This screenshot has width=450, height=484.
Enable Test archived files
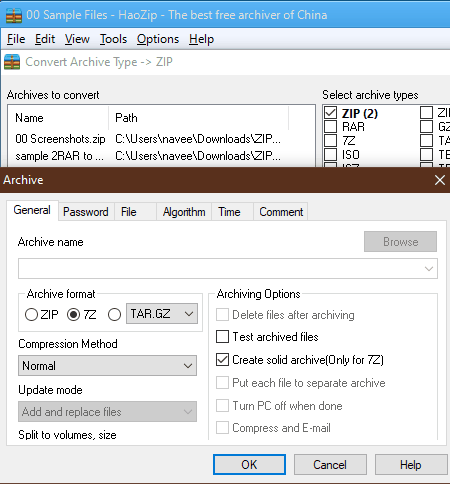[222, 337]
